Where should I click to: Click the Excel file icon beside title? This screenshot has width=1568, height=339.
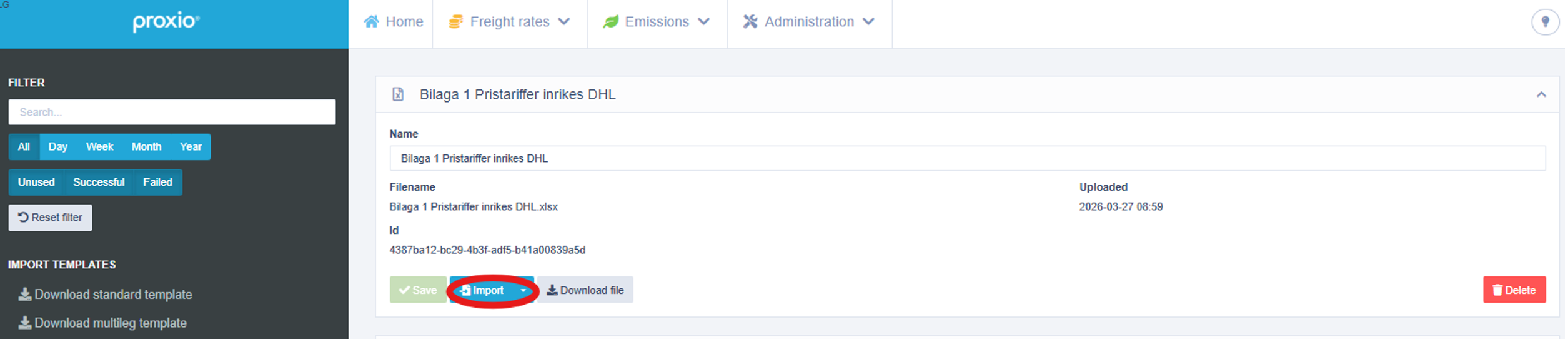click(398, 94)
